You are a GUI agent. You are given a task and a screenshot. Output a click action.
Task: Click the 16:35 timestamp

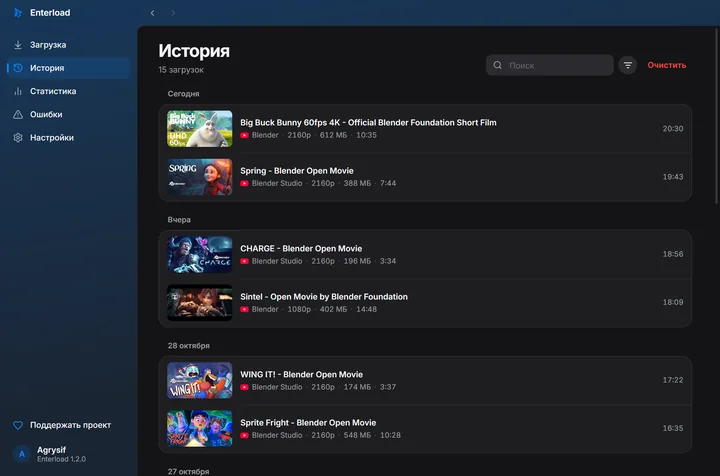673,428
